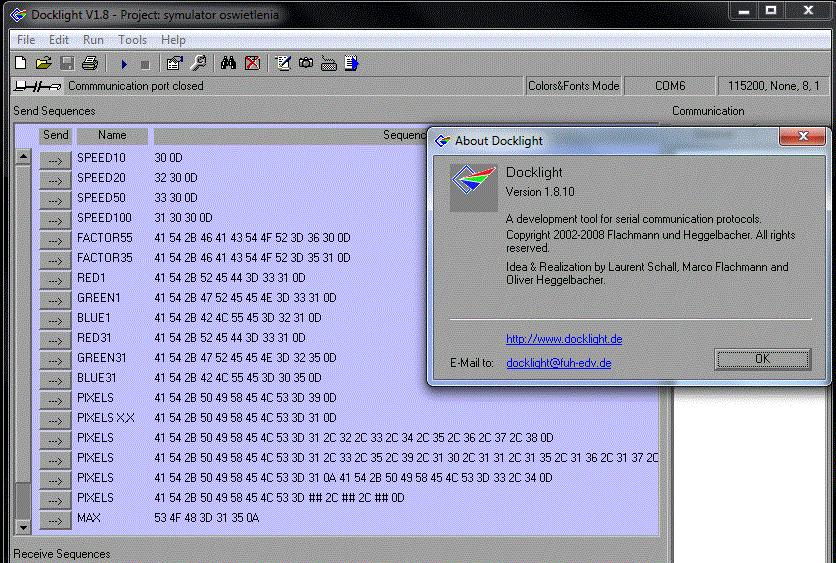Select BLUE1 sequence '41 54 2B 42 4C 55 45 3D 32 31 0D'

pos(238,318)
